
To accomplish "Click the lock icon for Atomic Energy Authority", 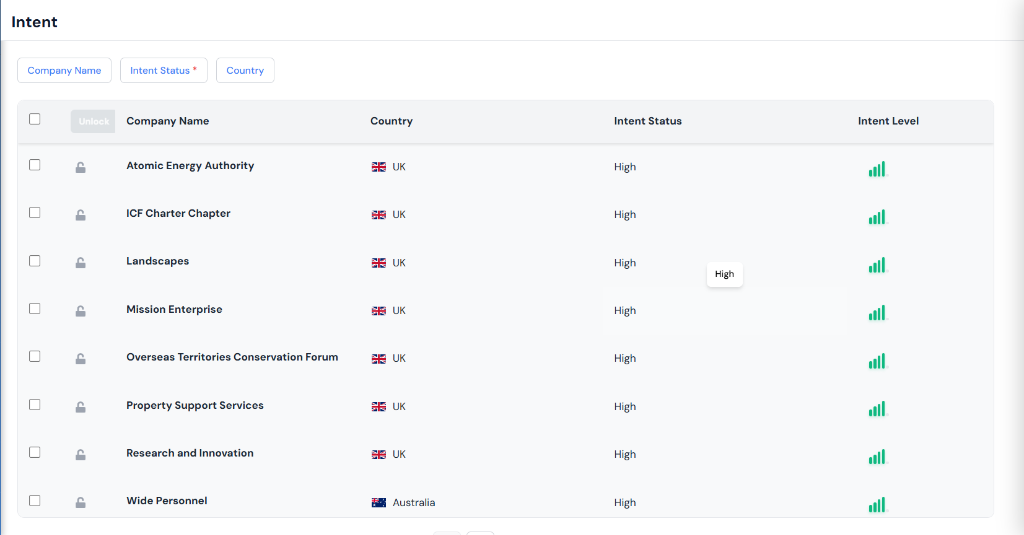I will pyautogui.click(x=80, y=167).
